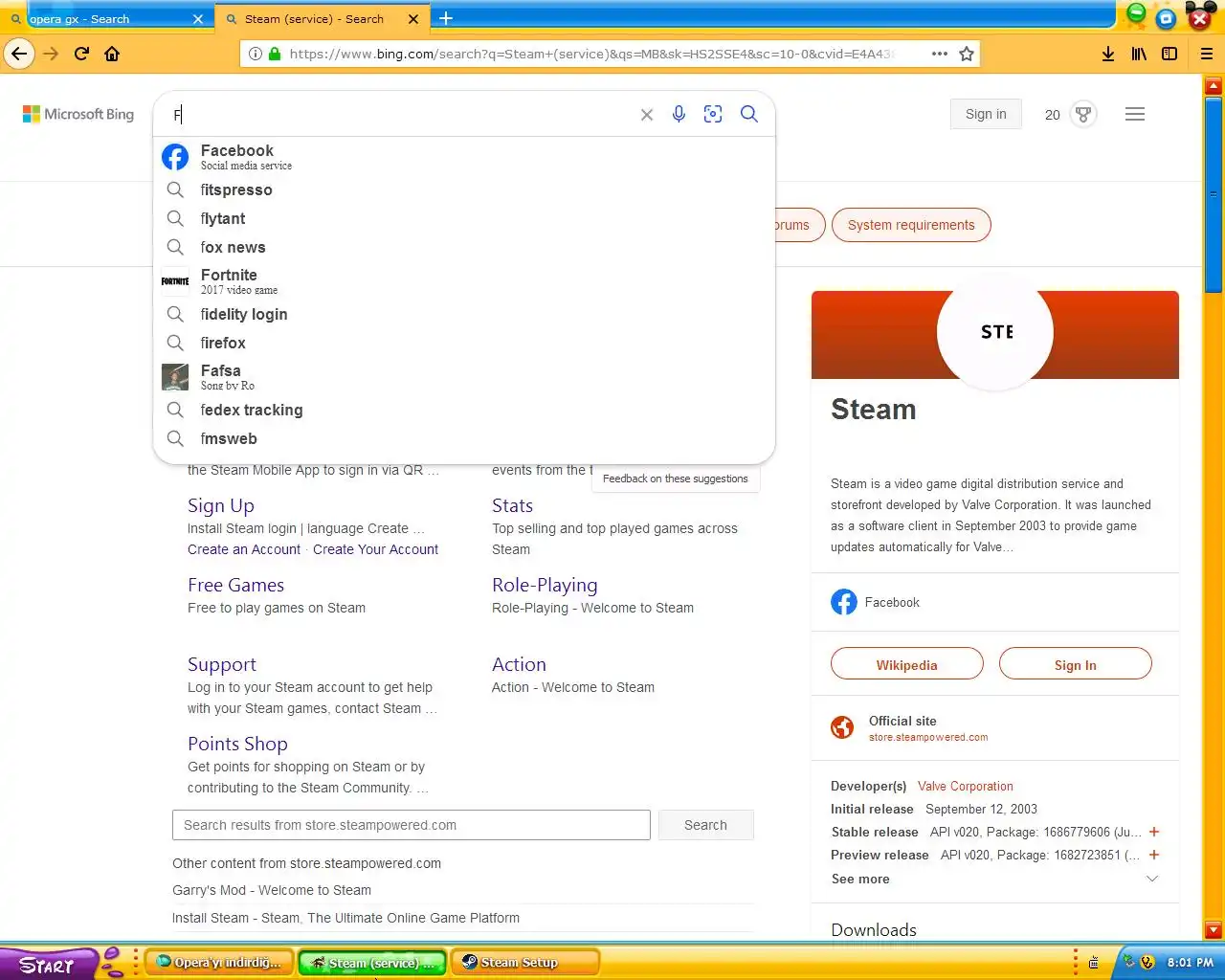Image resolution: width=1225 pixels, height=980 pixels.
Task: Click the Create an Account link
Action: click(x=244, y=549)
